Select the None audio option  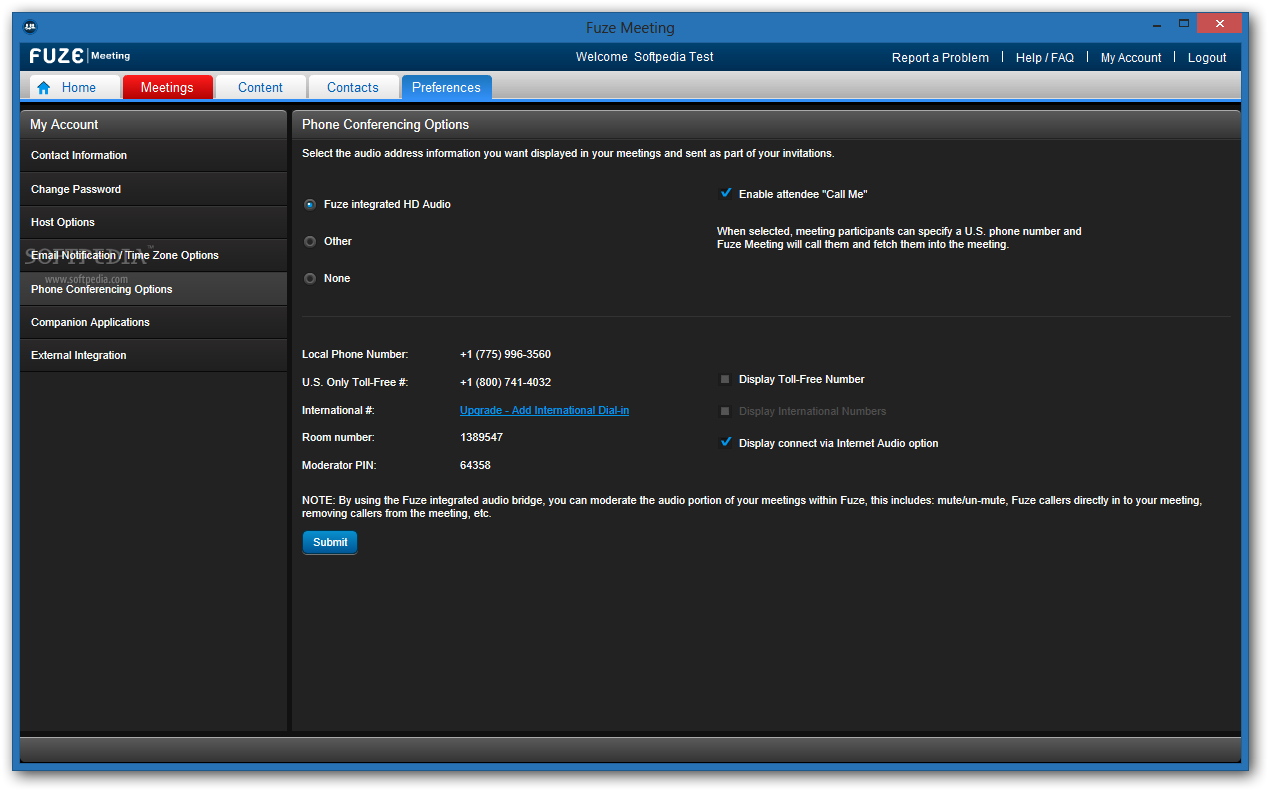point(310,278)
